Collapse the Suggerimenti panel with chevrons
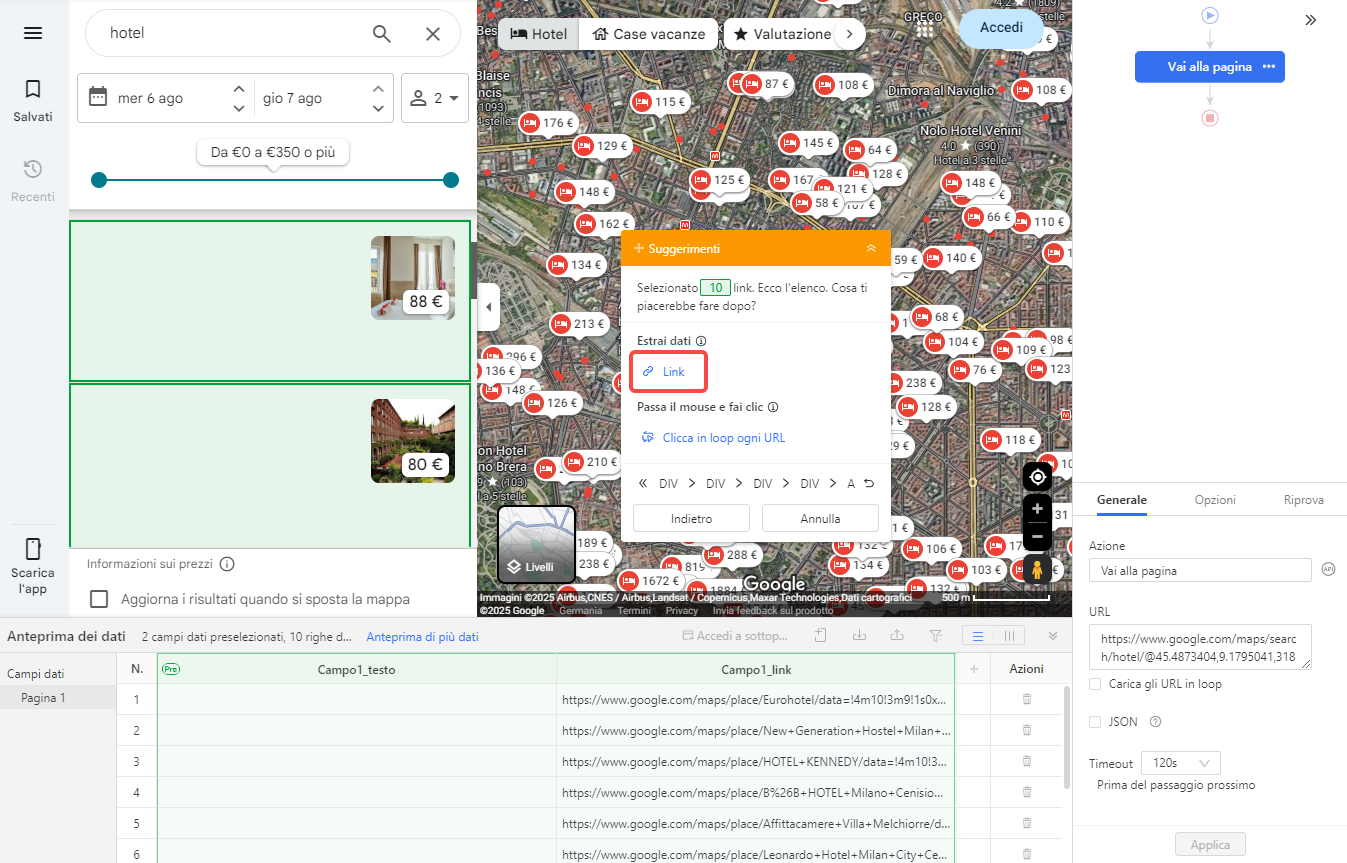The image size is (1347, 863). click(871, 248)
